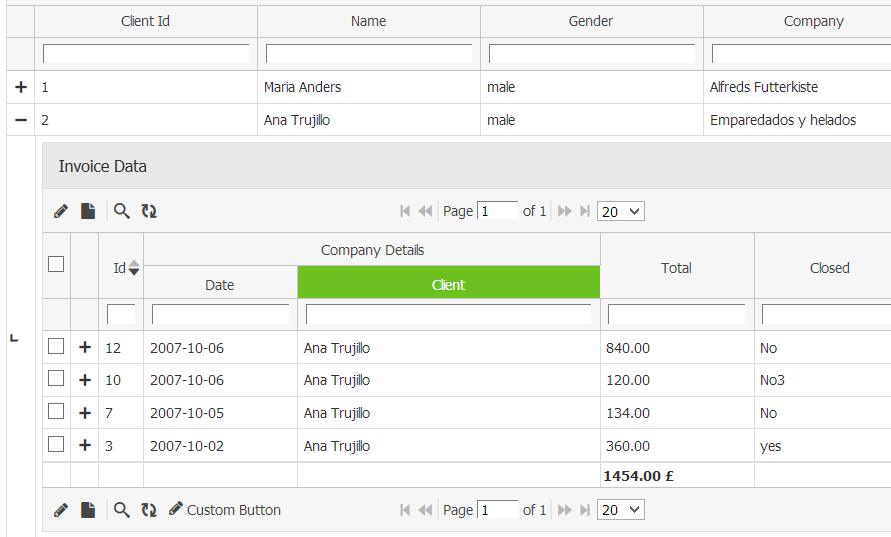Sort invoices by the Id column header

coord(120,267)
